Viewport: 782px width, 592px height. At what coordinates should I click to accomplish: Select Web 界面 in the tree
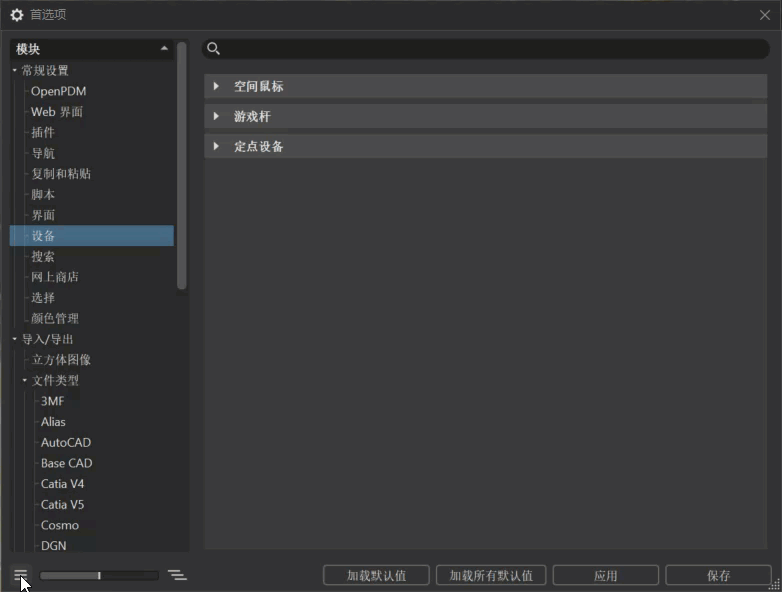57,112
